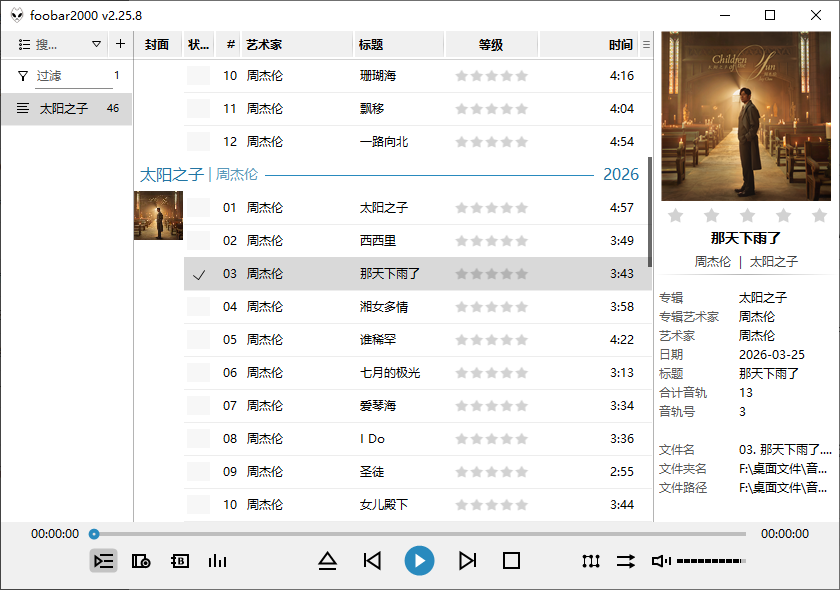Image resolution: width=840 pixels, height=590 pixels.
Task: Click the checkmark on track 03 row
Action: coord(199,275)
